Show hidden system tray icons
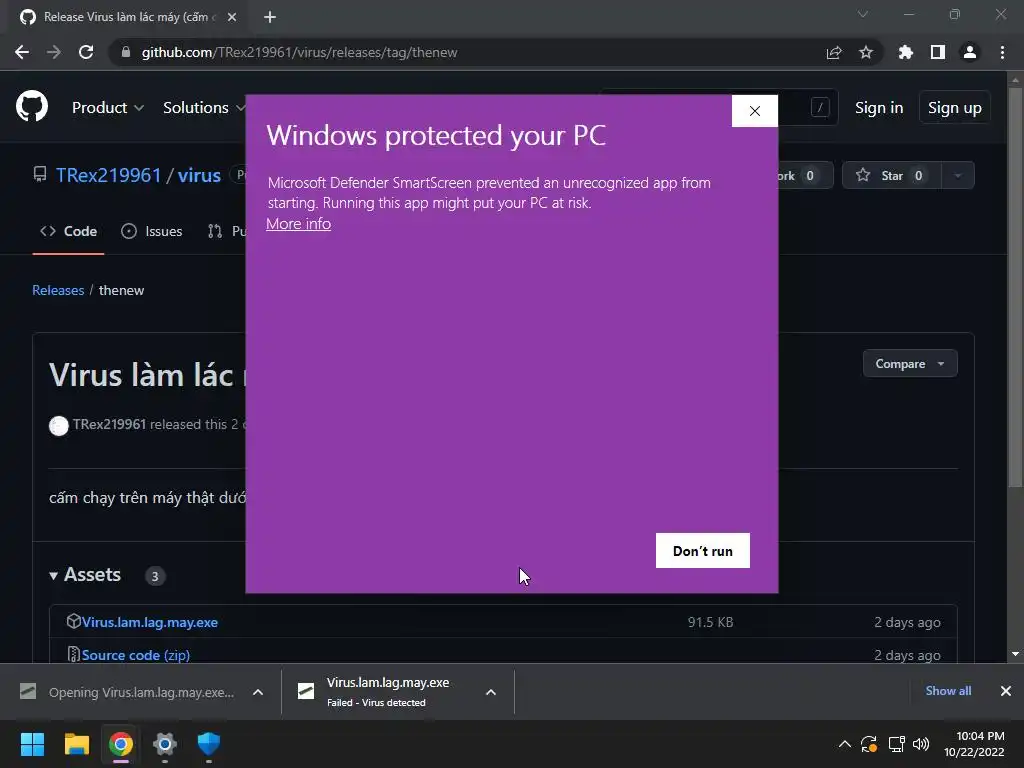 click(844, 744)
